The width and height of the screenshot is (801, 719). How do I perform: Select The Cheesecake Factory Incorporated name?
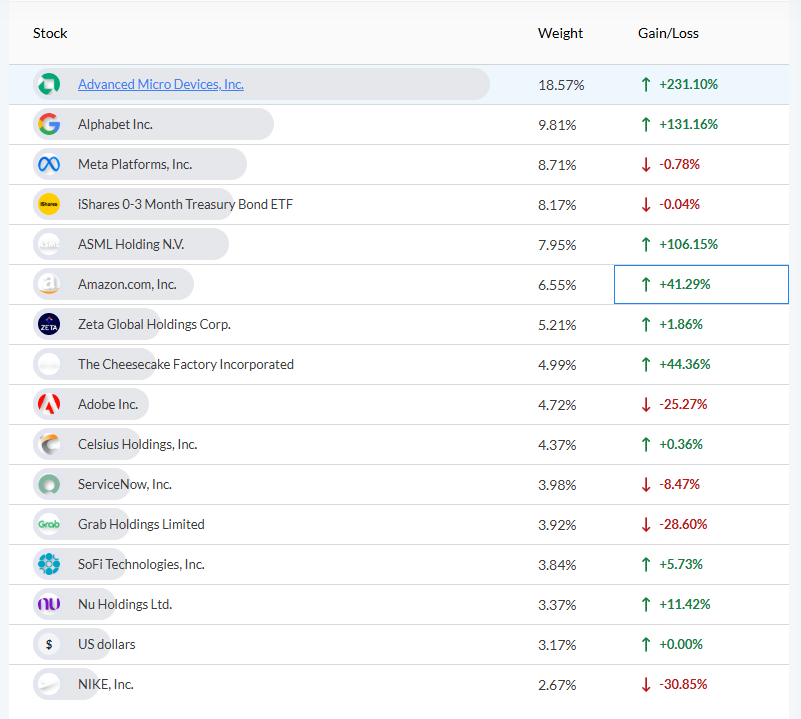click(185, 364)
